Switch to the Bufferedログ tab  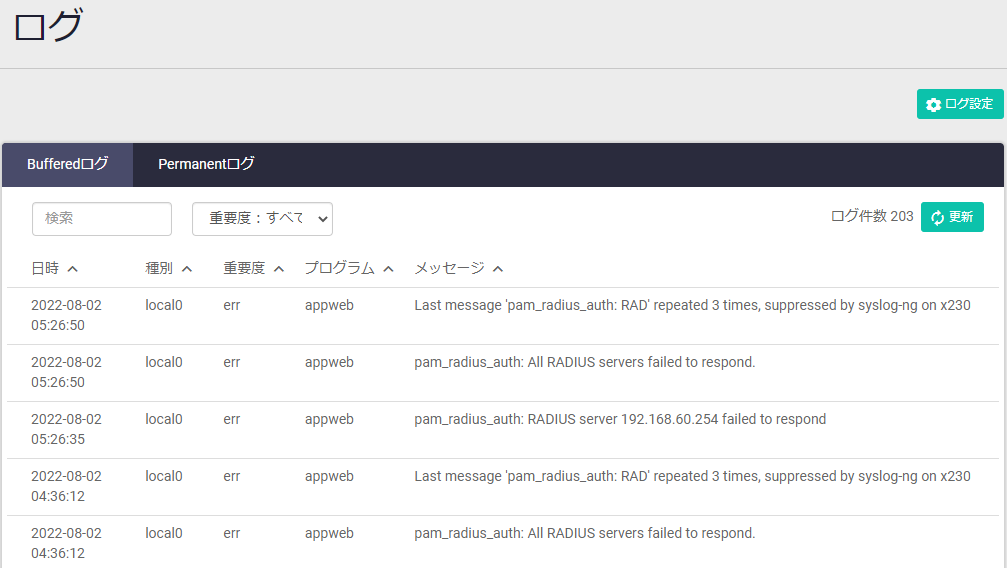[x=67, y=164]
